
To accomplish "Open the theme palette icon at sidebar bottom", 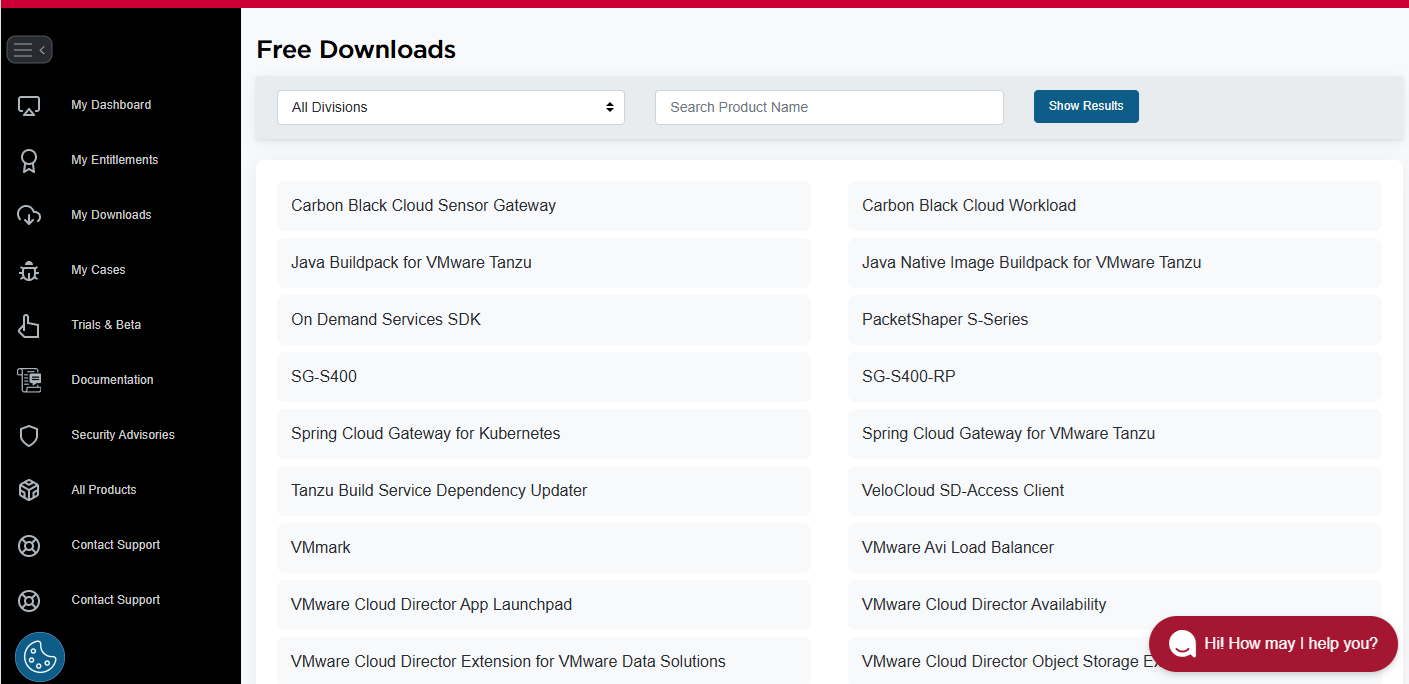I will coord(39,656).
